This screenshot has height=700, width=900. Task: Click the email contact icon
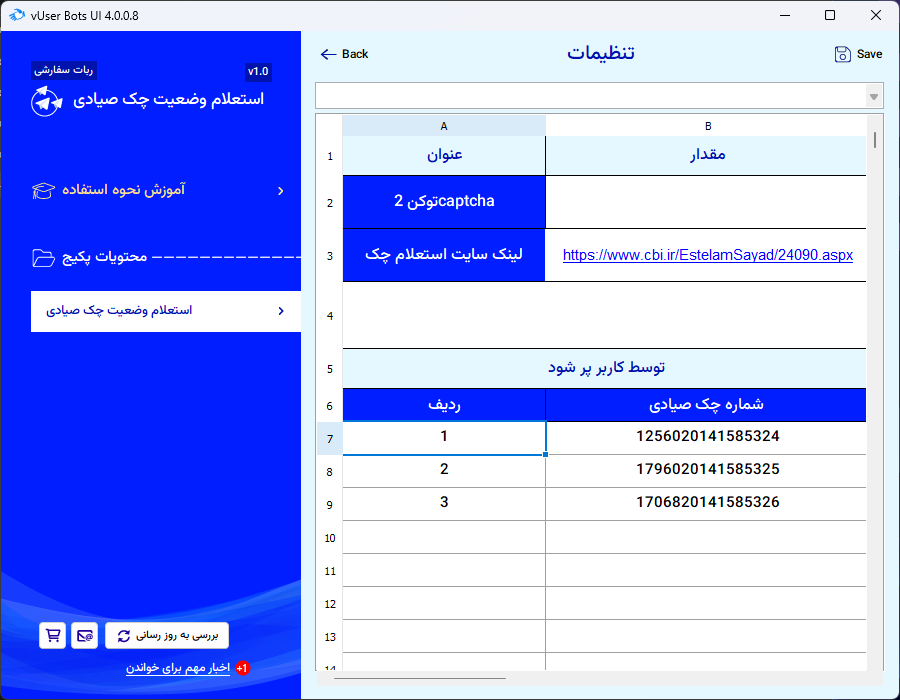click(x=84, y=635)
